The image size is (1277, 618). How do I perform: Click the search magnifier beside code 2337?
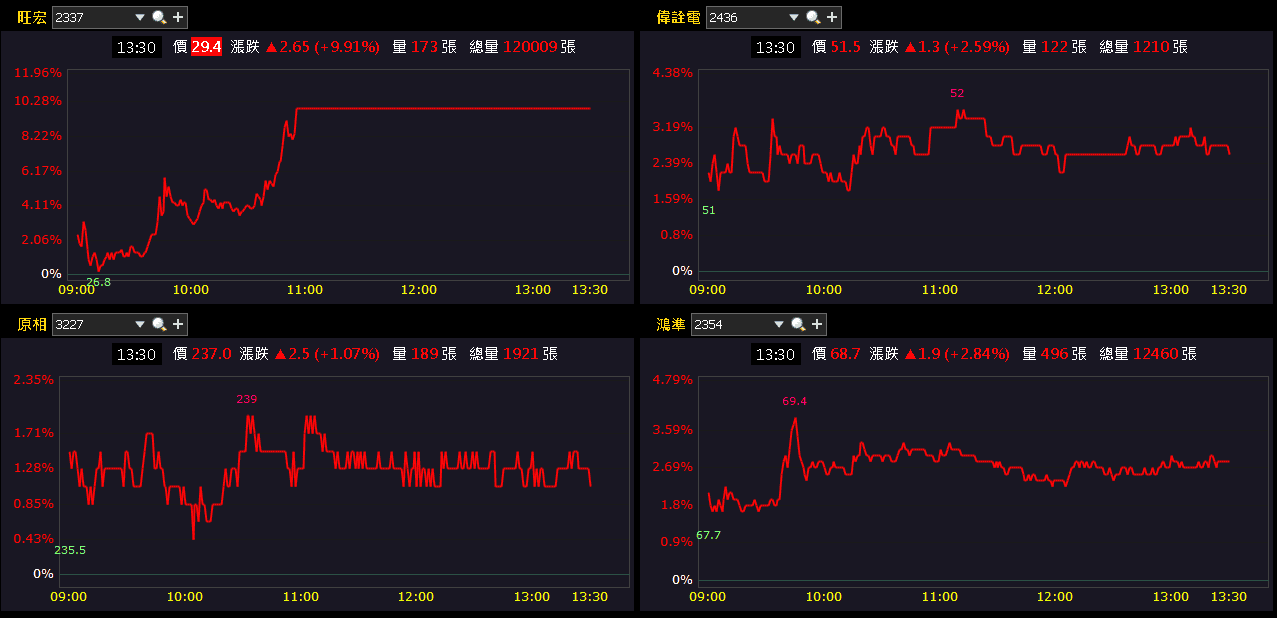[159, 17]
